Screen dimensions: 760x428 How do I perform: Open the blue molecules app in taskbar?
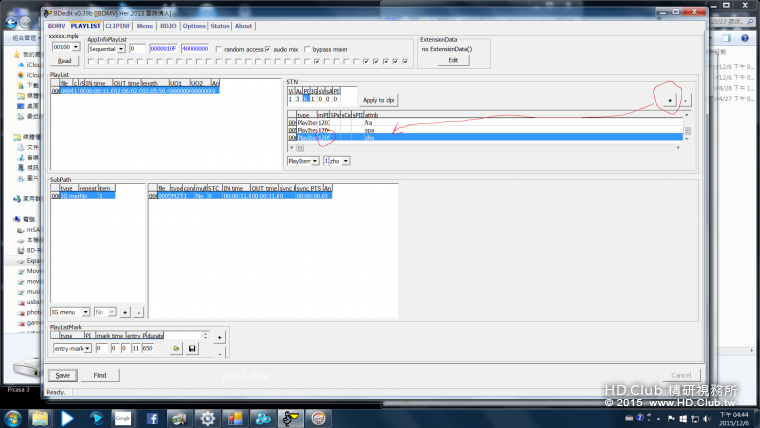(263, 418)
